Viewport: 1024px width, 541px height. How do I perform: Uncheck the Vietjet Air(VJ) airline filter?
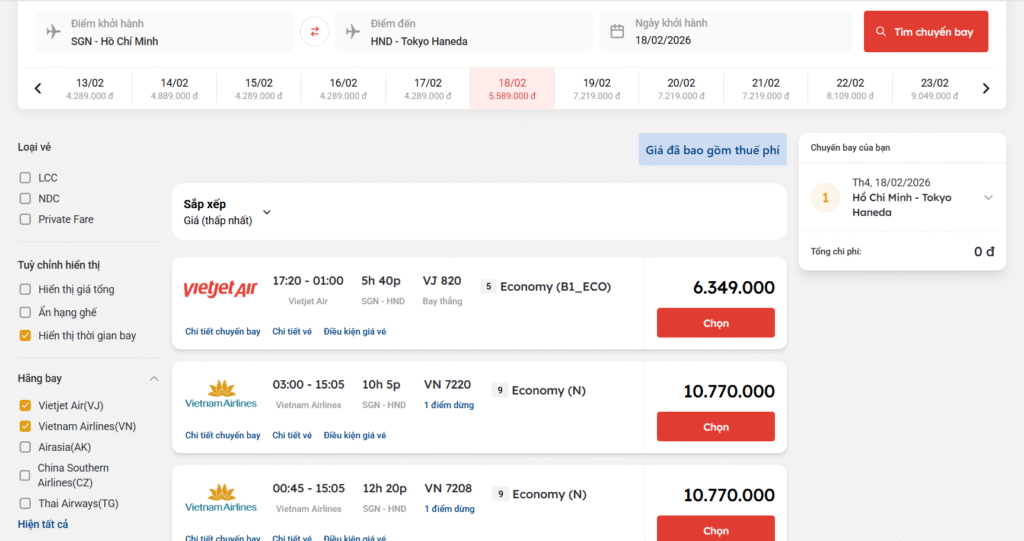click(x=25, y=405)
